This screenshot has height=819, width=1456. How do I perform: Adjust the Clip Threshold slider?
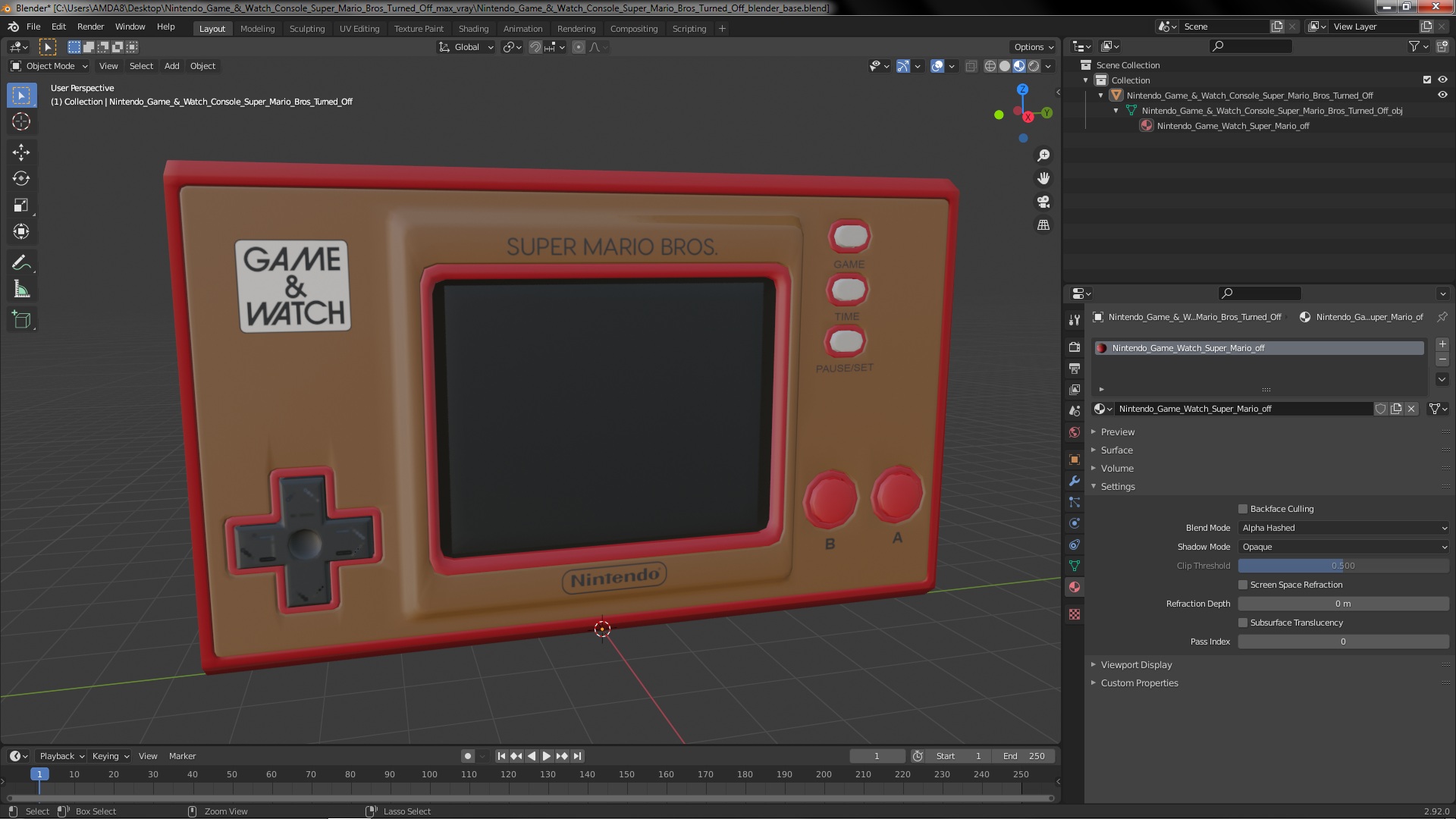tap(1343, 566)
